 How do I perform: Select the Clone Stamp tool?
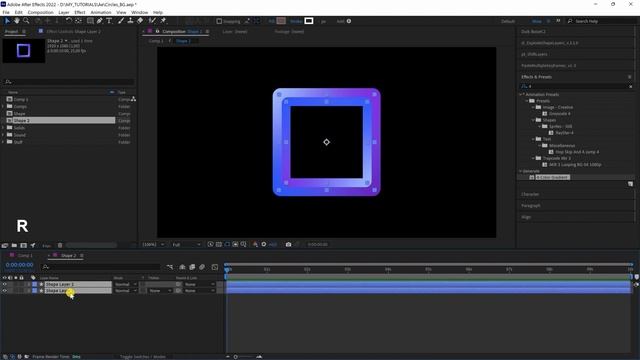(130, 21)
